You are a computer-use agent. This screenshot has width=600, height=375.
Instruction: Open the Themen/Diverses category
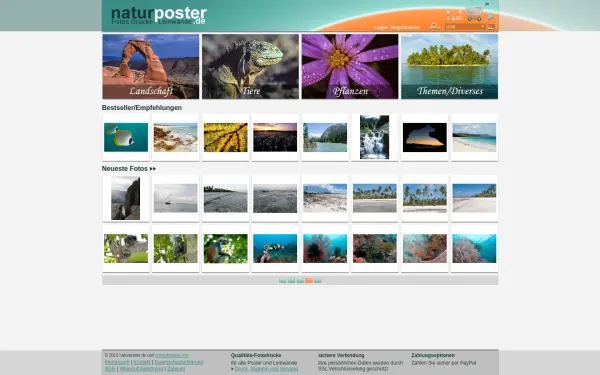pyautogui.click(x=450, y=67)
